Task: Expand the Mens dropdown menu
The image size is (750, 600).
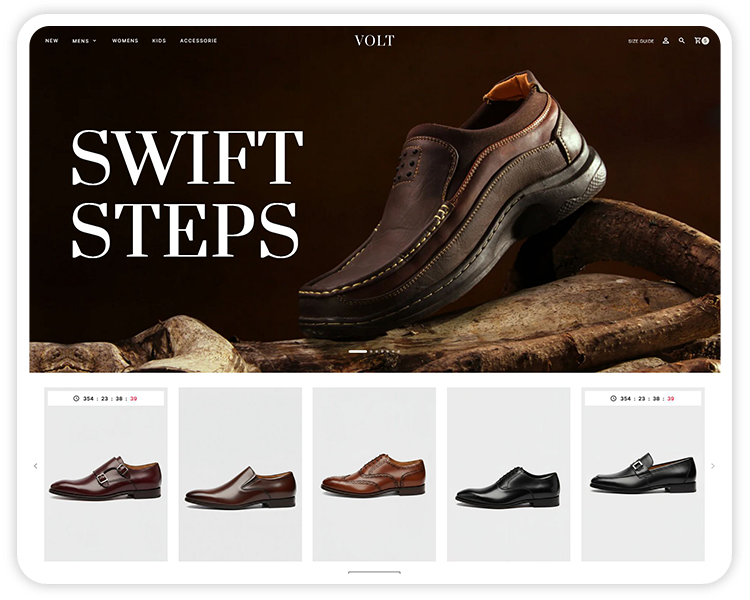Action: pos(84,41)
